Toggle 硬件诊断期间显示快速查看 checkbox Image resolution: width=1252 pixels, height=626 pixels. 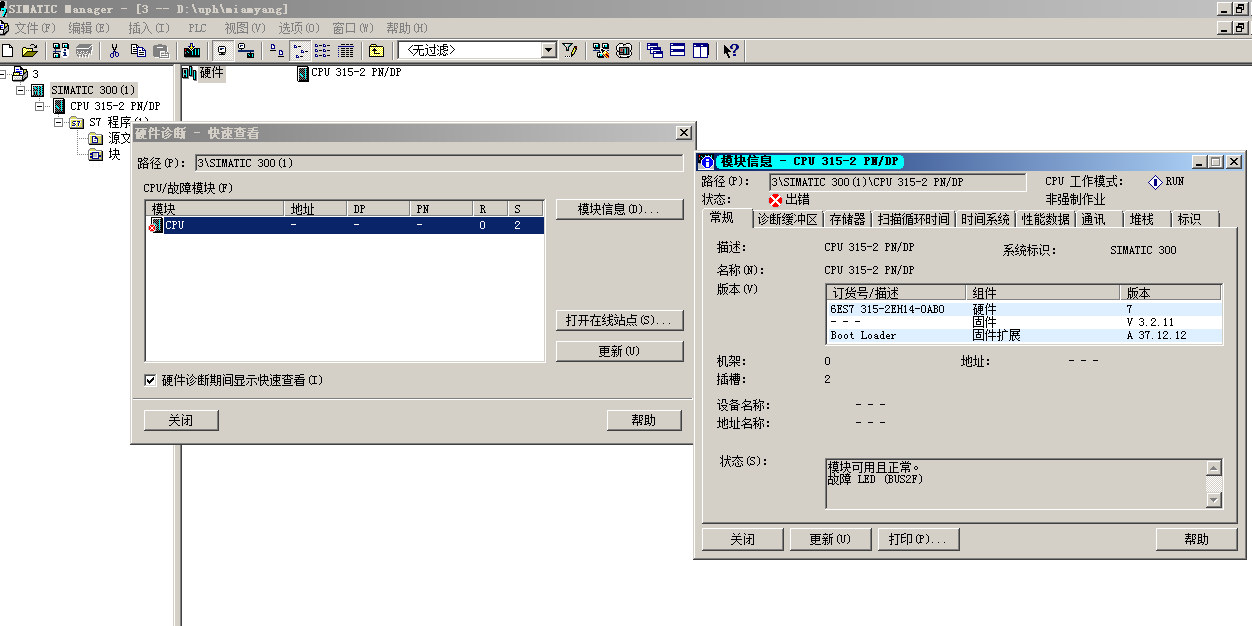click(x=150, y=380)
